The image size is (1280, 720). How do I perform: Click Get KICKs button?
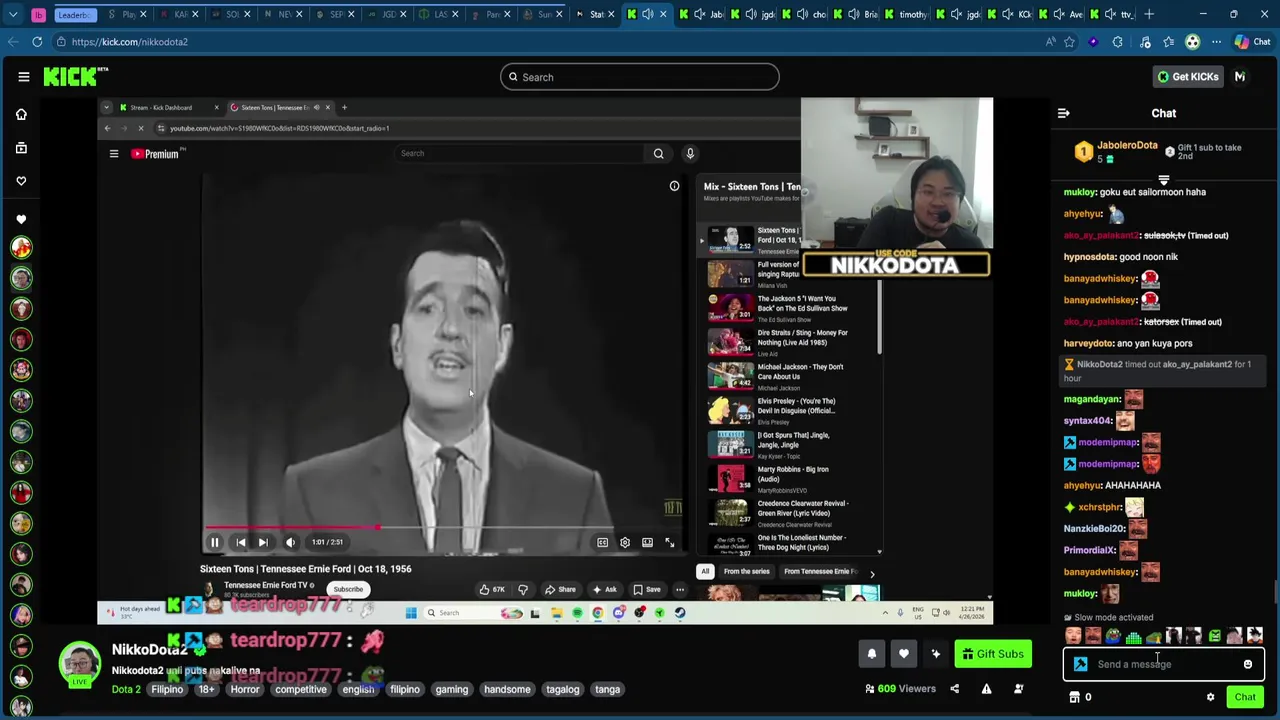pos(1188,77)
